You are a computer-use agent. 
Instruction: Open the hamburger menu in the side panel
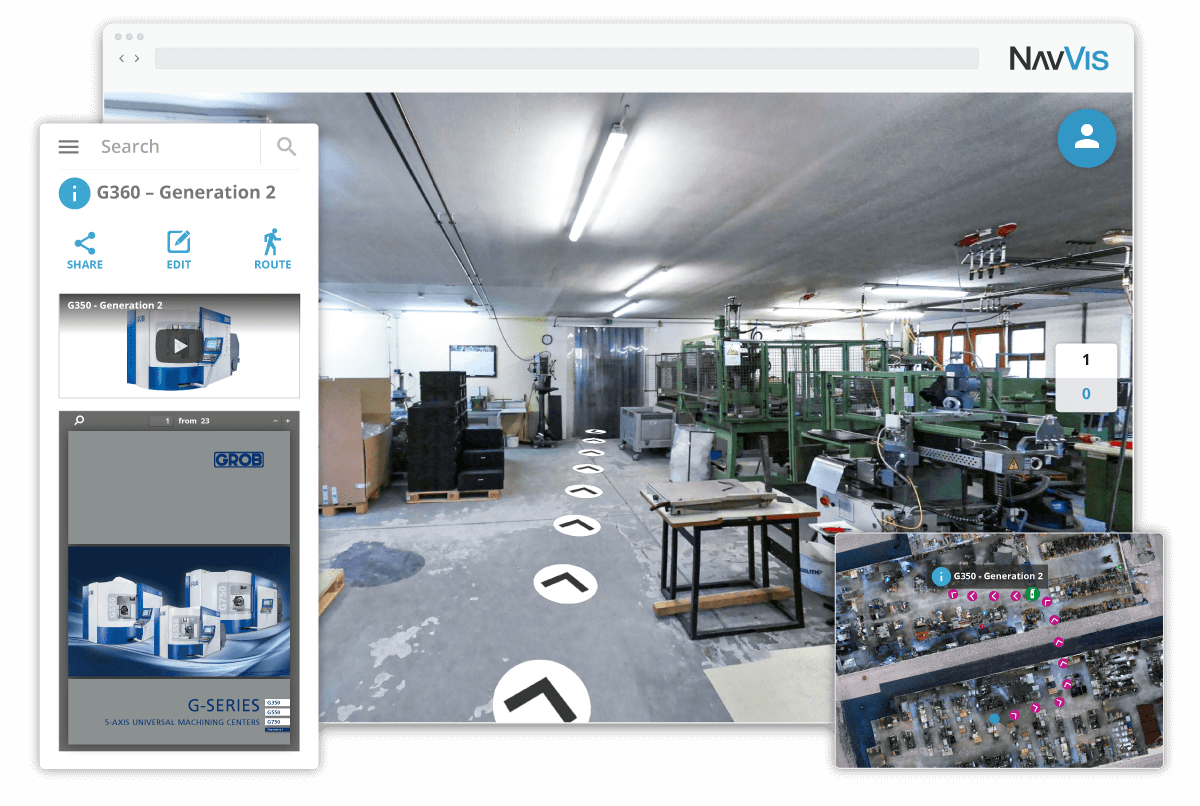(68, 147)
